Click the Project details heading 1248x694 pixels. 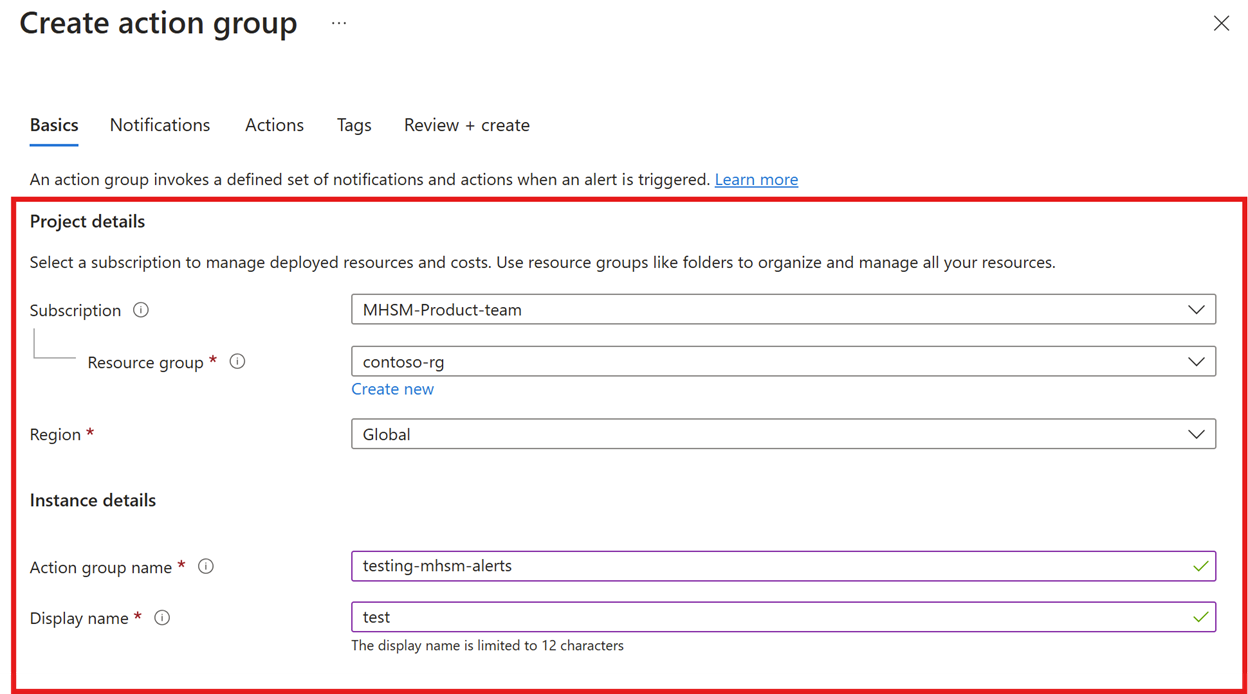point(87,222)
